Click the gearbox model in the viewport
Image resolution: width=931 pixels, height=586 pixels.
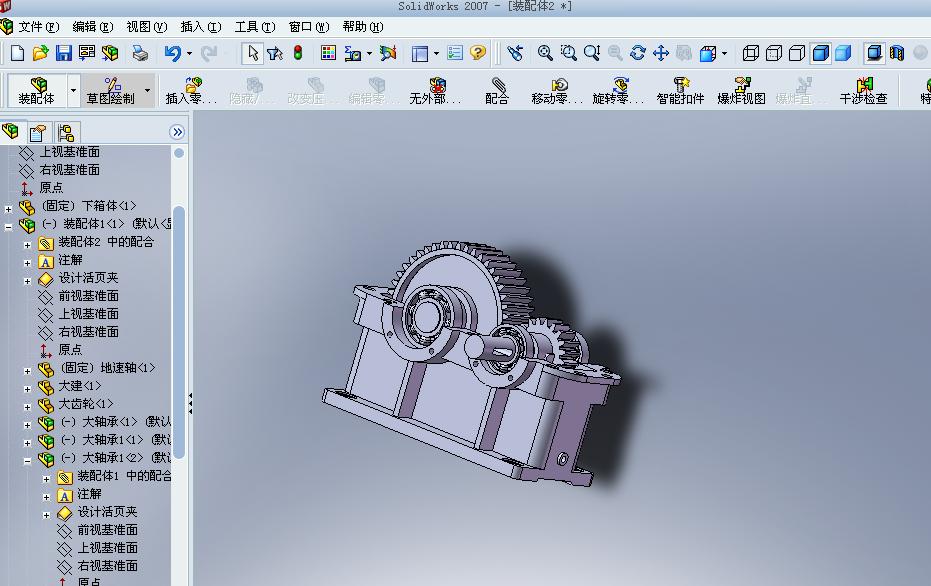[472, 362]
